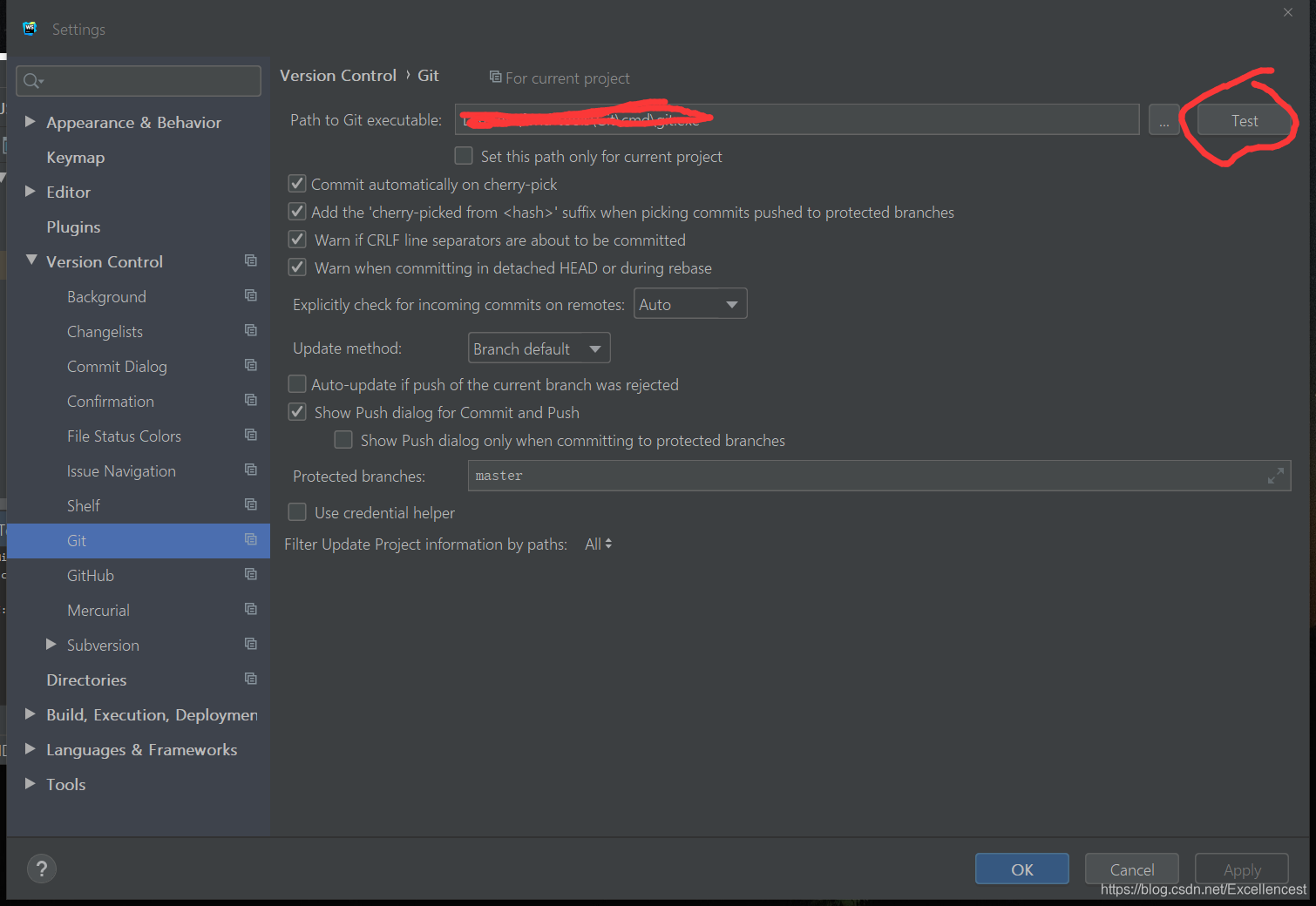Expand Build, Execution, Deployment section

(x=30, y=713)
